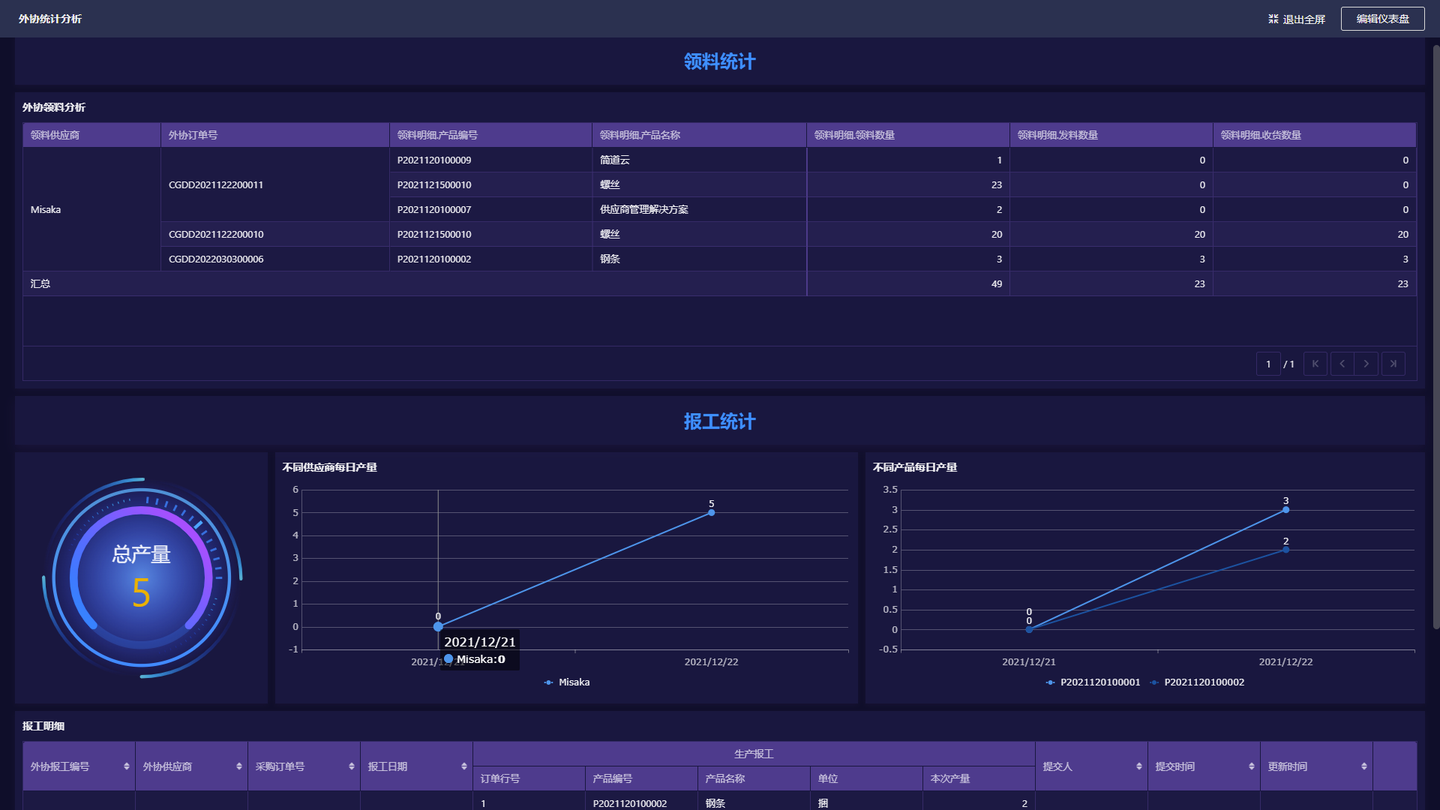Screen dimensions: 1440x810
Task: Click the 钢条 cell in 领料 table
Action: pos(699,259)
